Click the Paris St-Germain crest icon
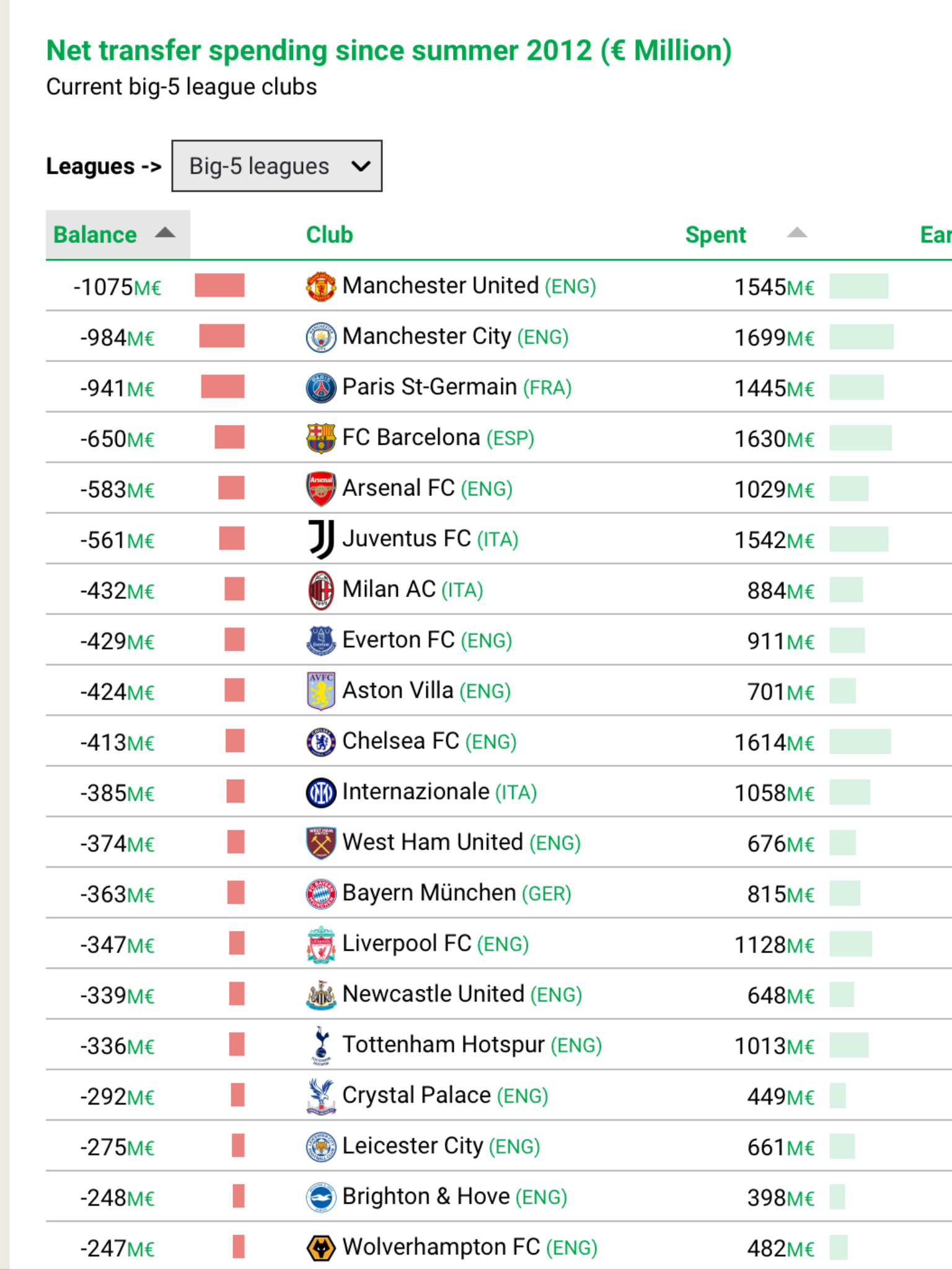 click(321, 388)
